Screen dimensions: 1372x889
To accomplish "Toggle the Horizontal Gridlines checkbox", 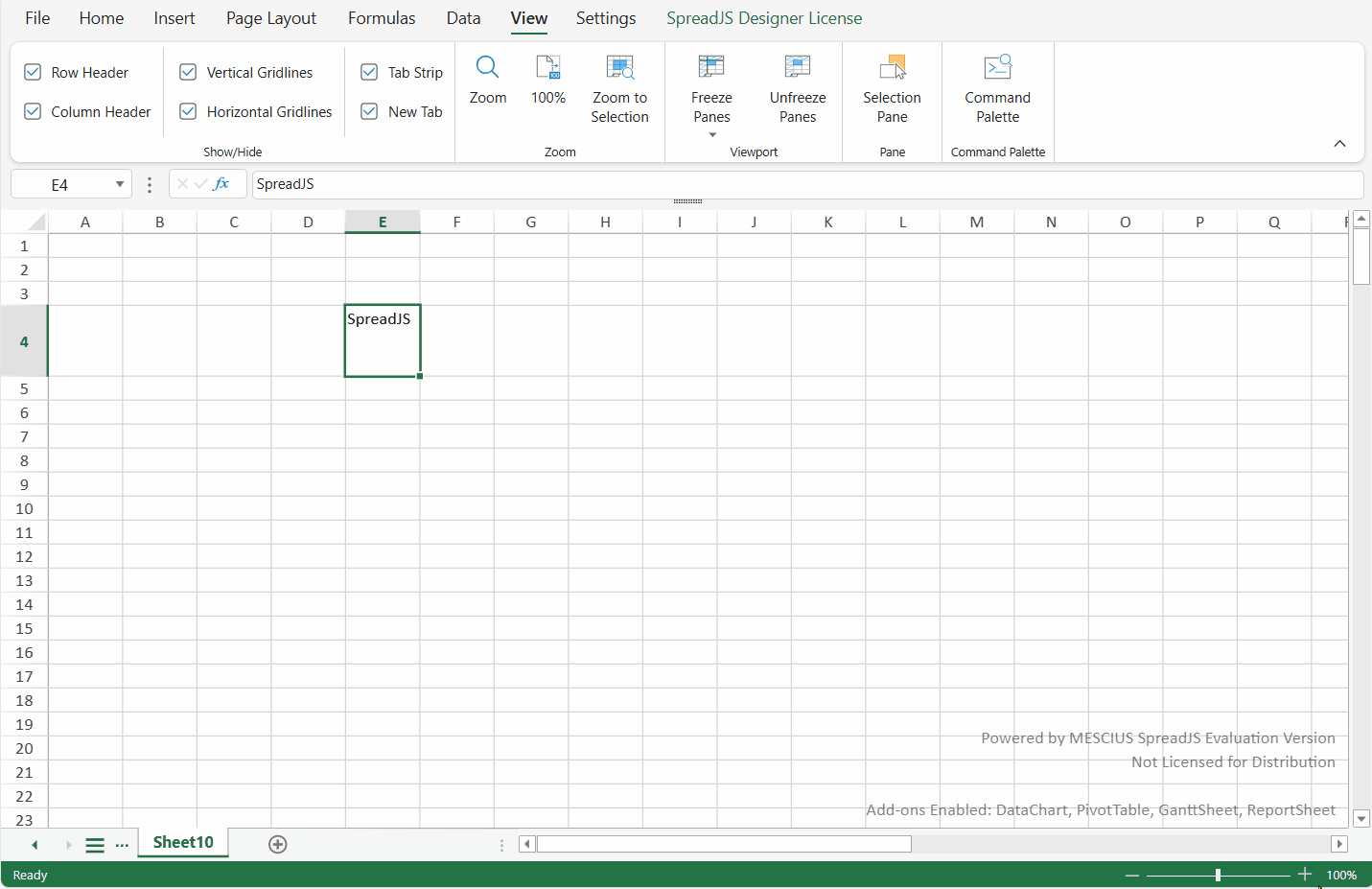I will [188, 111].
